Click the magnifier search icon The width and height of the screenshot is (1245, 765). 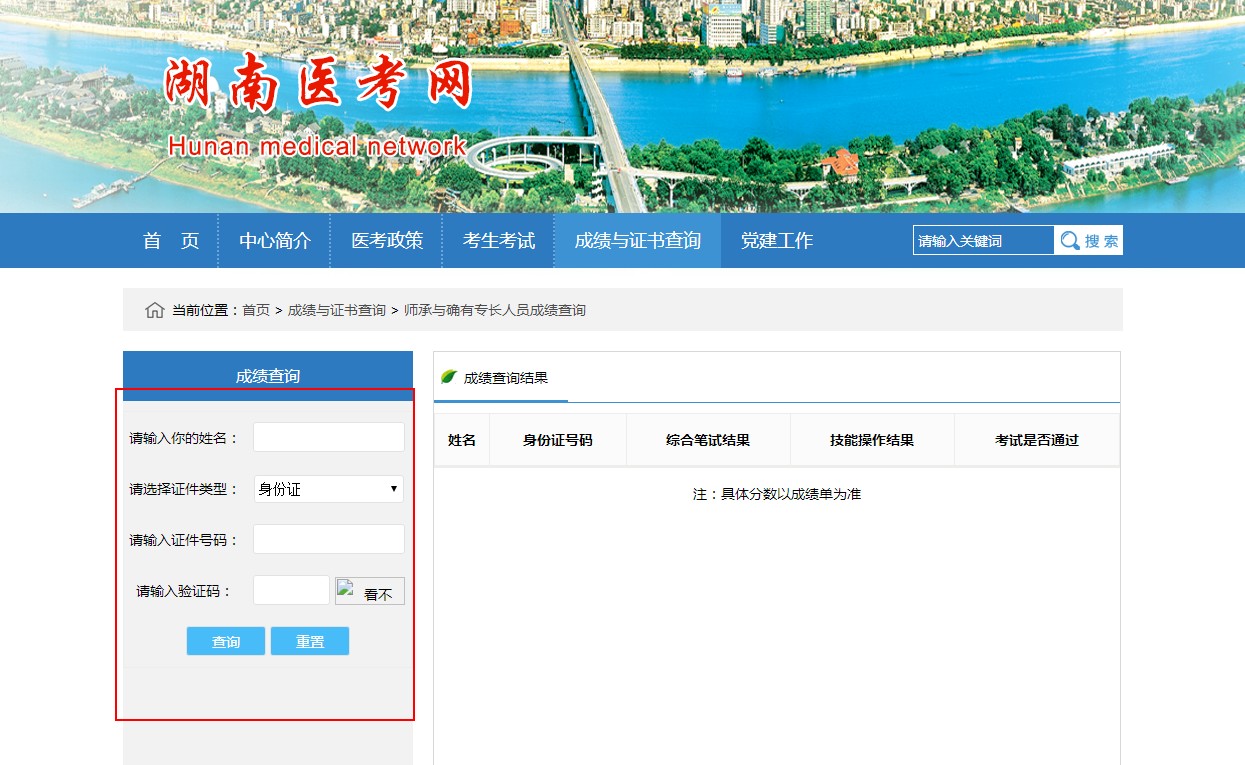tap(1070, 240)
